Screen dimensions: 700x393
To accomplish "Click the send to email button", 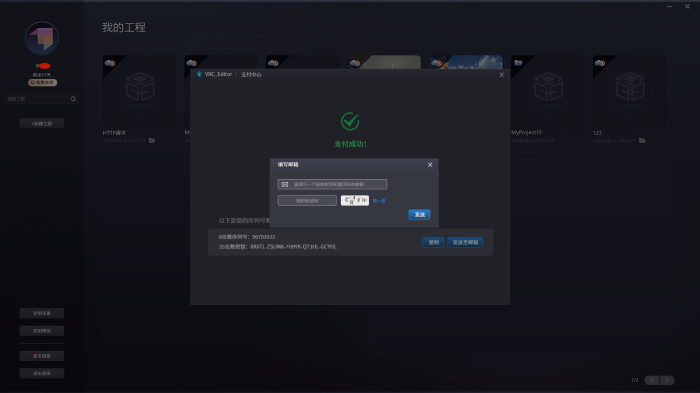I will [x=465, y=242].
